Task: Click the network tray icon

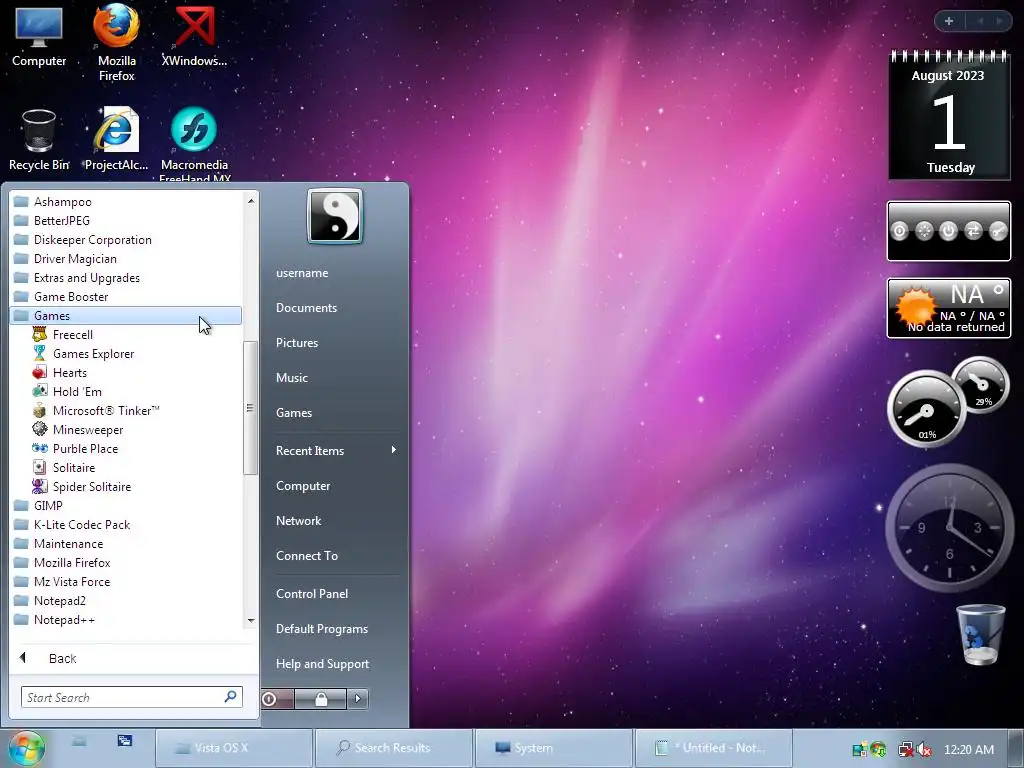Action: point(906,749)
